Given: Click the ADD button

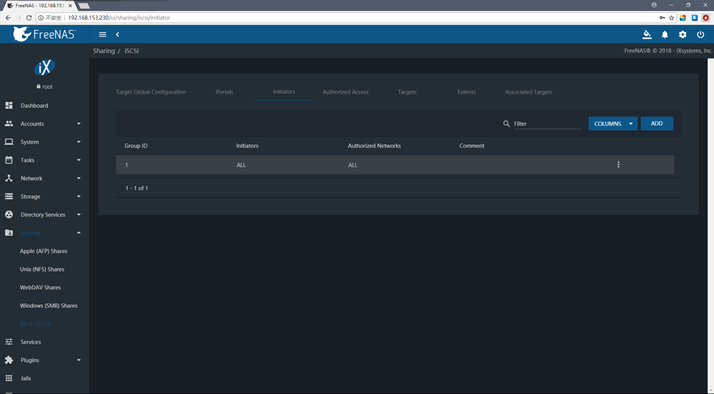Looking at the screenshot, I should (657, 123).
